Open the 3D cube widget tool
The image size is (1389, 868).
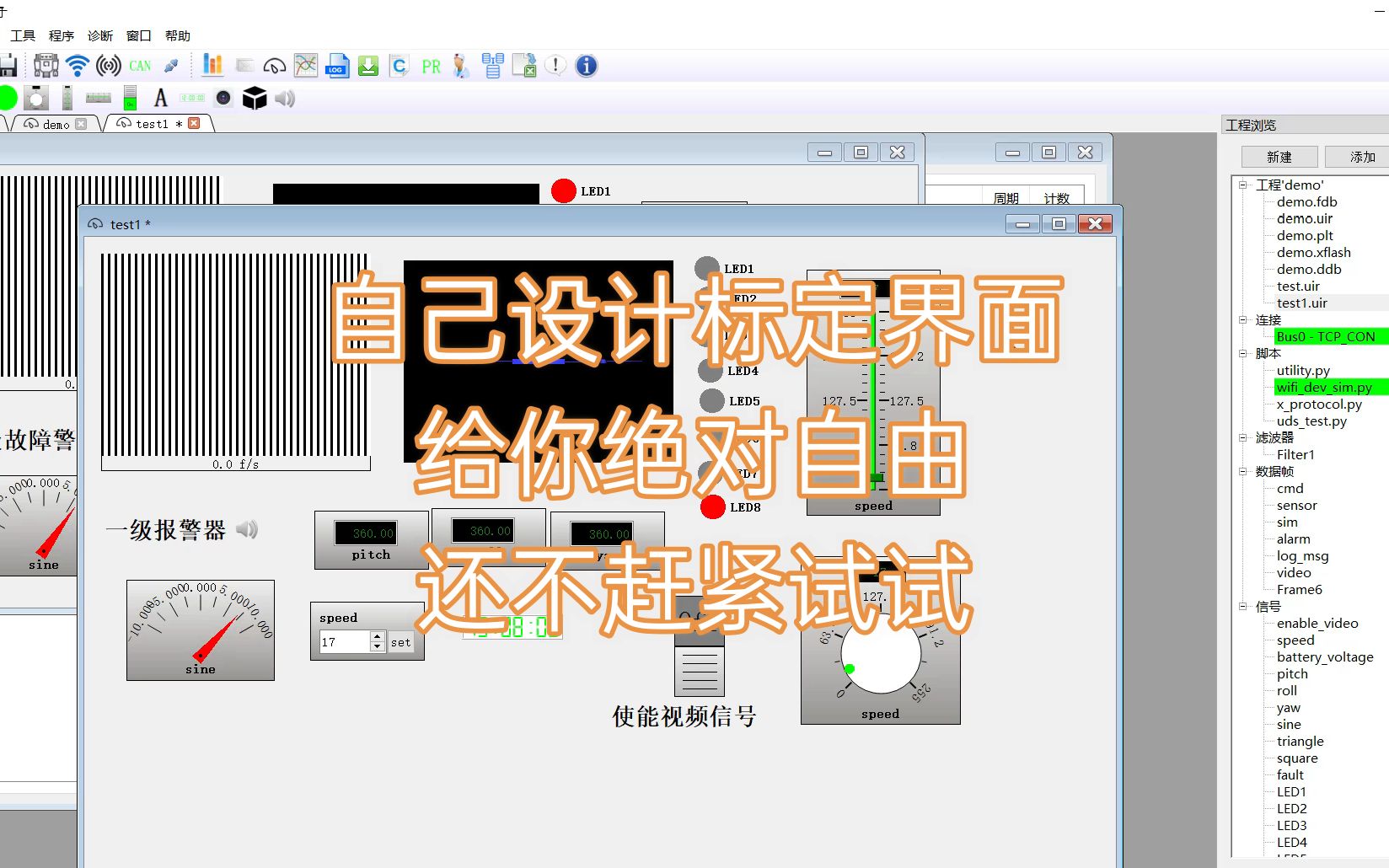[x=254, y=98]
